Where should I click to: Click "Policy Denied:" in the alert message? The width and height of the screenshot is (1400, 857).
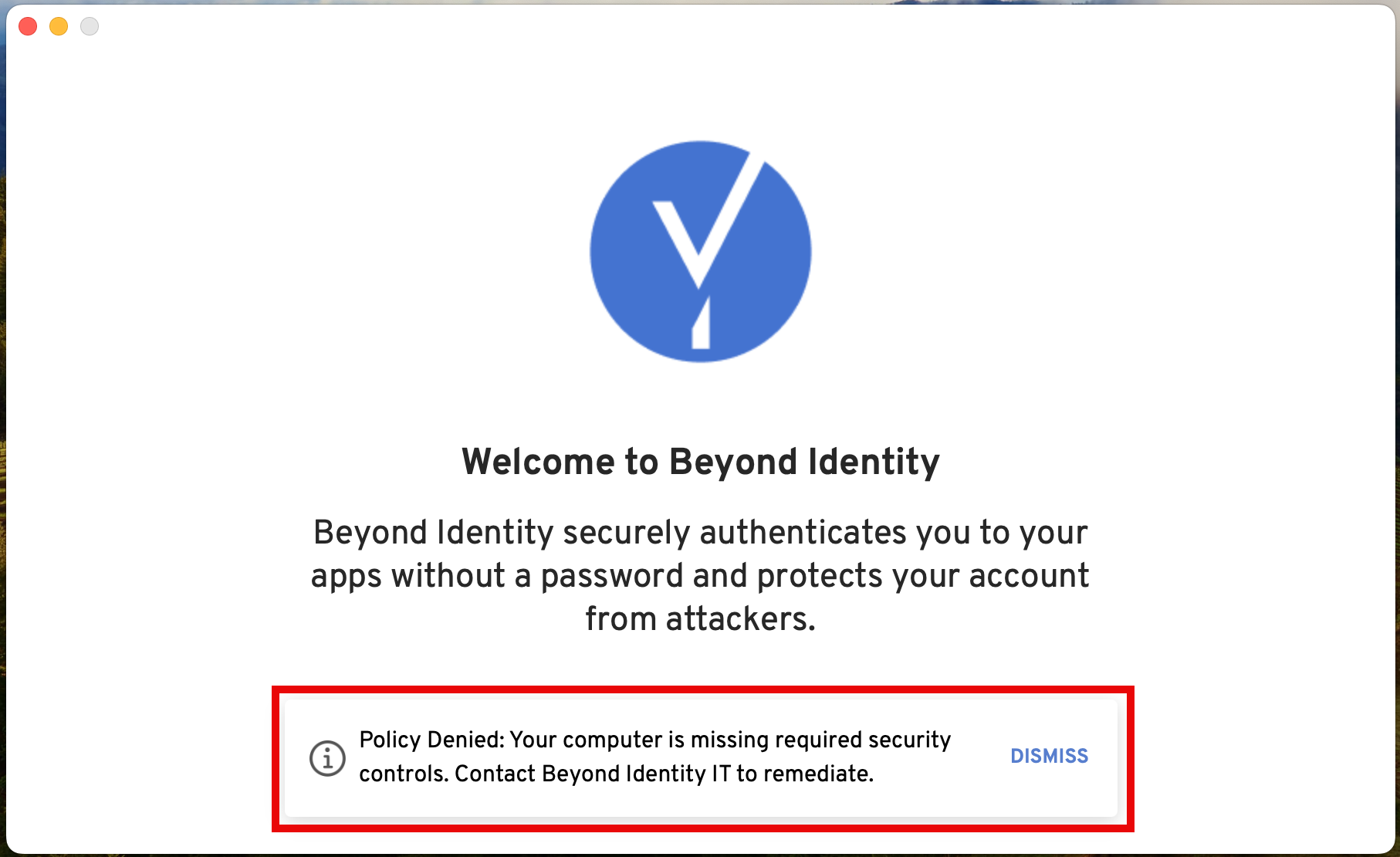tap(431, 740)
